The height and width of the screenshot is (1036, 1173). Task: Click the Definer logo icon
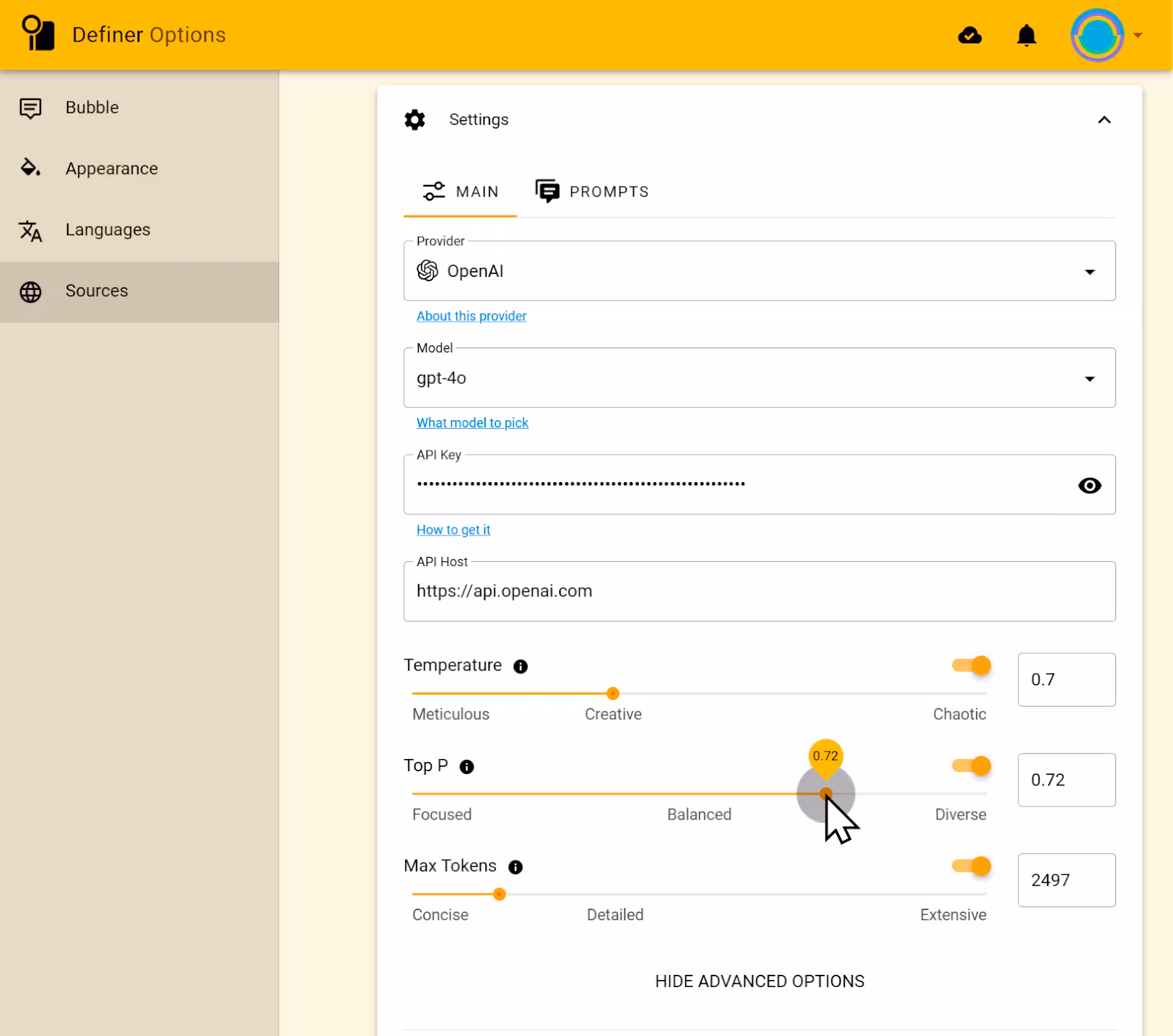[x=38, y=34]
